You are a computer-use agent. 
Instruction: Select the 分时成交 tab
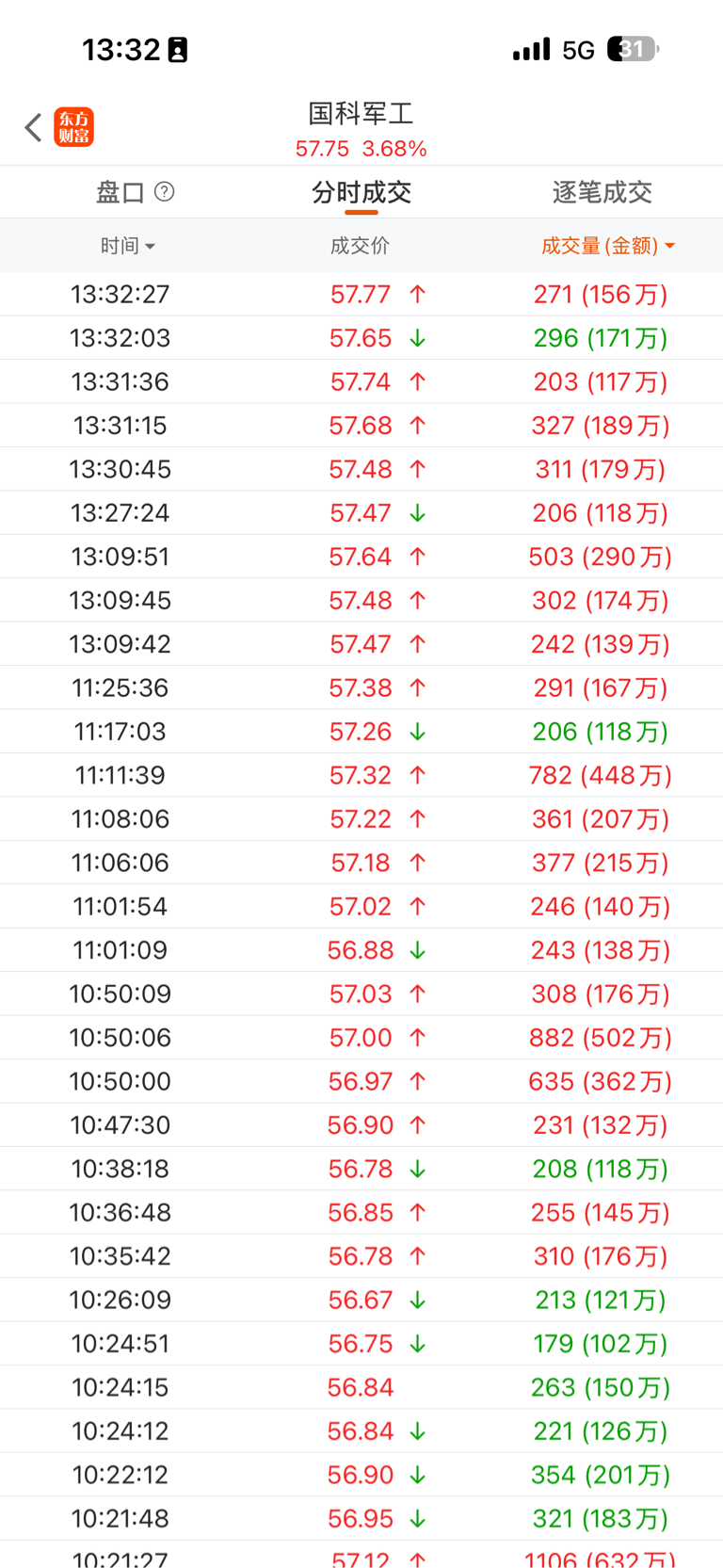point(361,193)
